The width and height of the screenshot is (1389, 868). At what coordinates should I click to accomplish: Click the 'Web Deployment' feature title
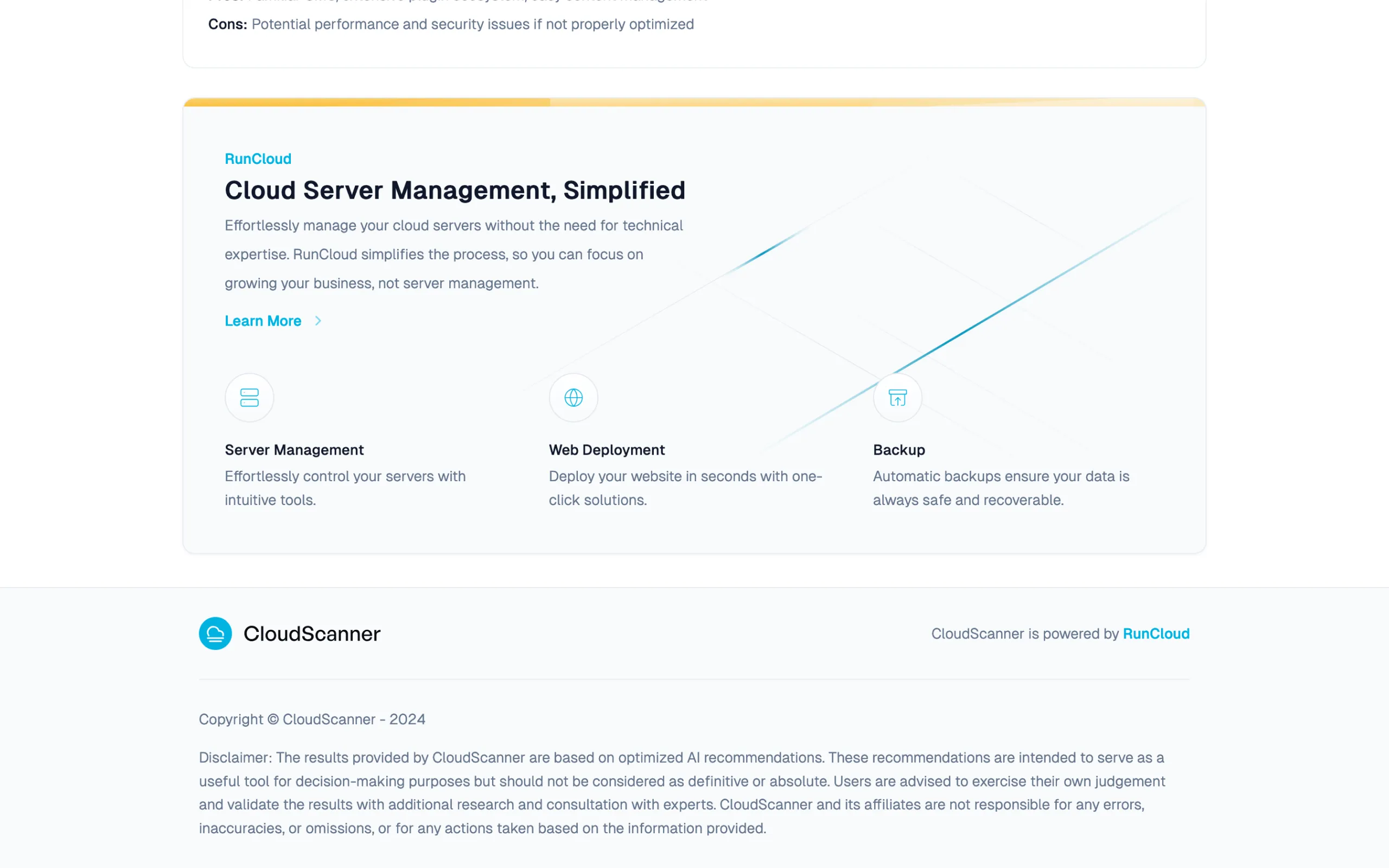607,450
